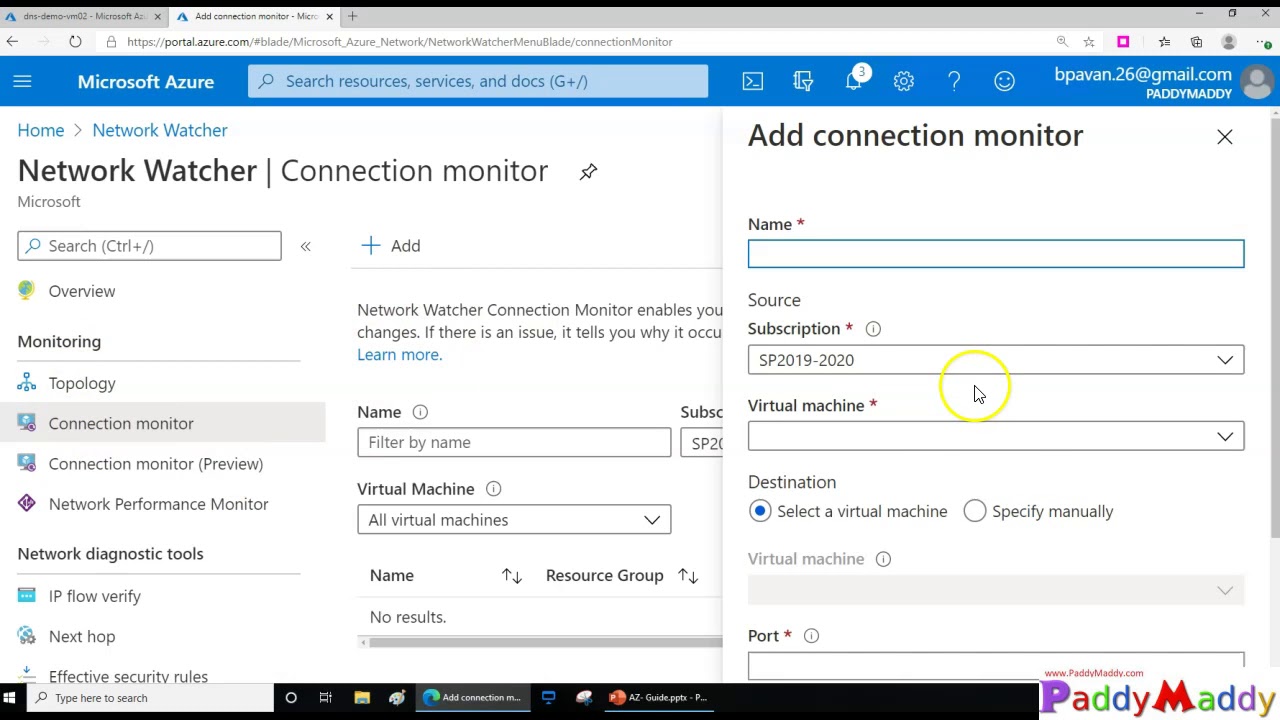The height and width of the screenshot is (720, 1280).
Task: Follow the Learn more link
Action: tap(399, 354)
